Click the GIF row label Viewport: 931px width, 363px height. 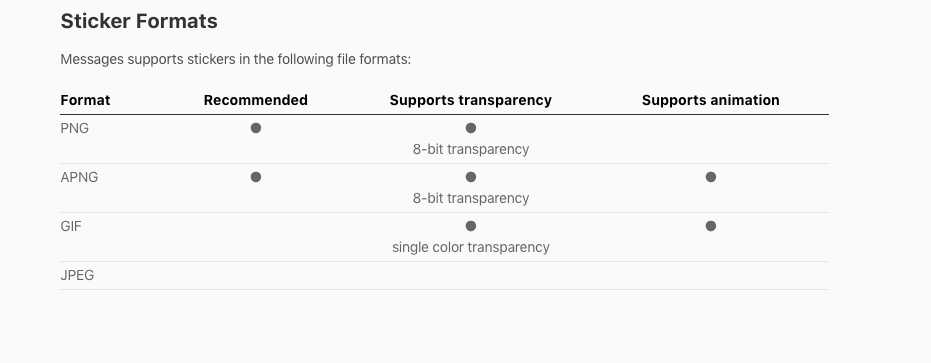tap(71, 226)
